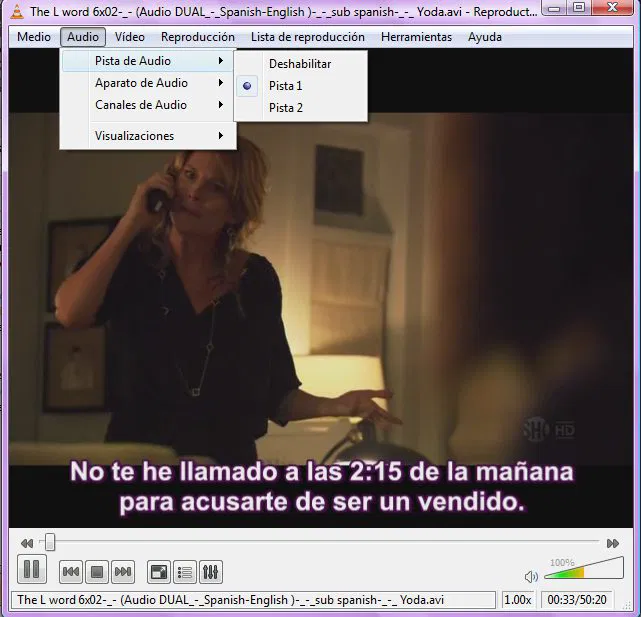Skip to the previous media item
Image resolution: width=641 pixels, height=617 pixels.
71,572
